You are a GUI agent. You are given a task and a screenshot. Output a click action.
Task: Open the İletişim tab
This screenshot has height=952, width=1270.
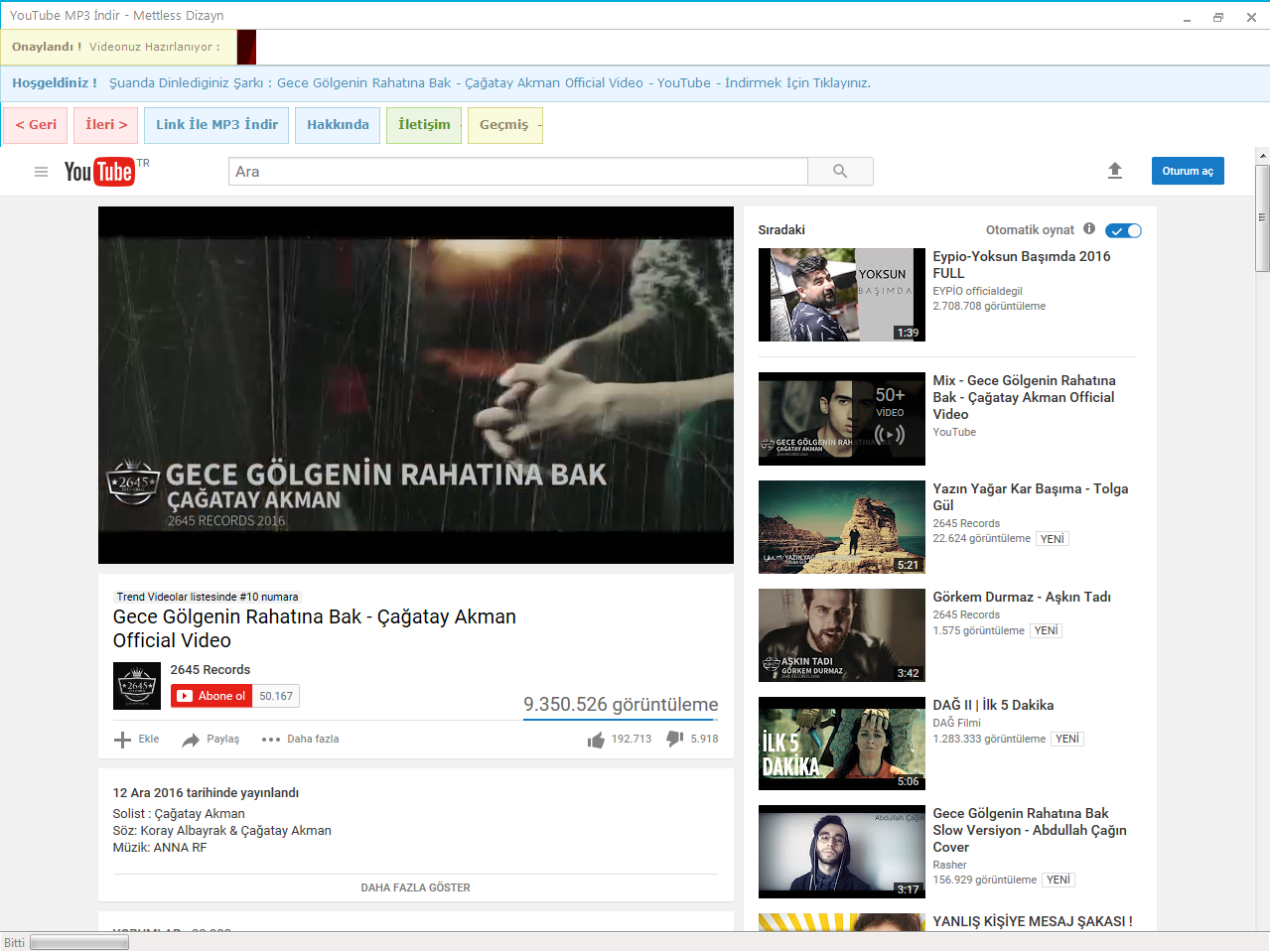click(424, 125)
